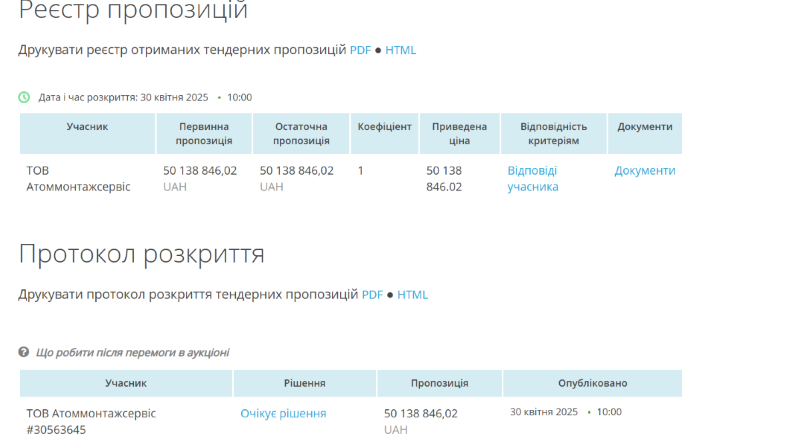Image resolution: width=800 pixels, height=448 pixels.
Task: Open Відповіді учасника link
Action: point(533,179)
